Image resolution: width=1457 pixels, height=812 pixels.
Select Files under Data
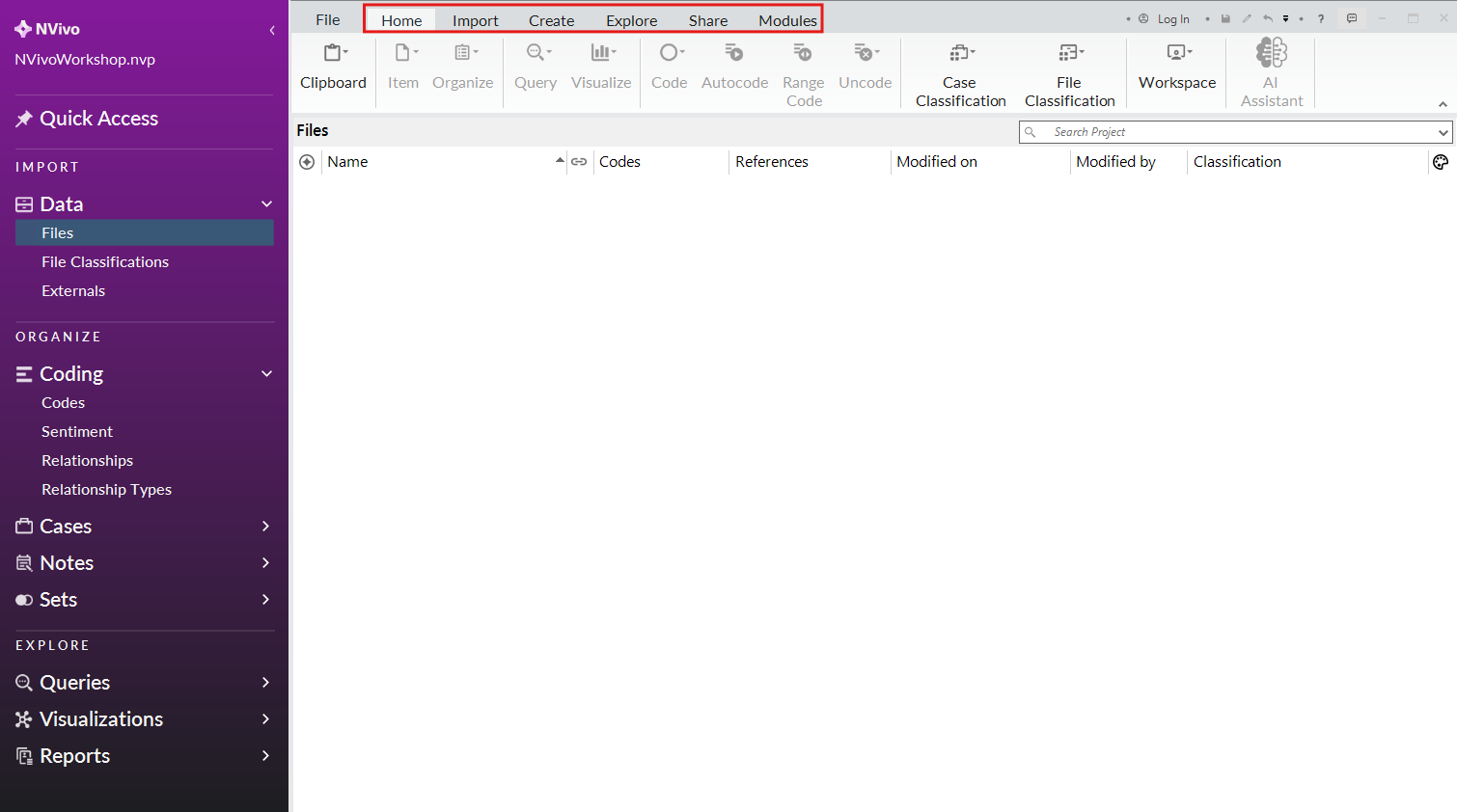click(x=145, y=232)
